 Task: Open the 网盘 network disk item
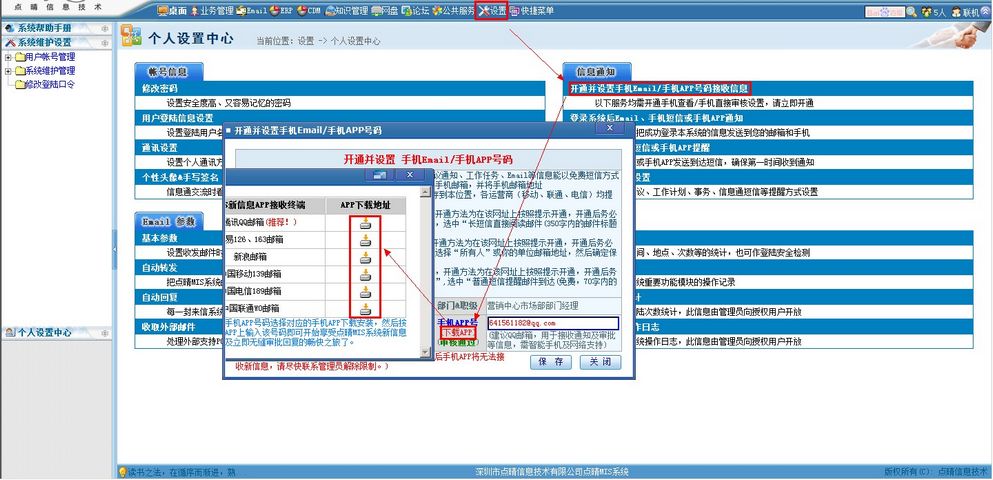(x=383, y=11)
